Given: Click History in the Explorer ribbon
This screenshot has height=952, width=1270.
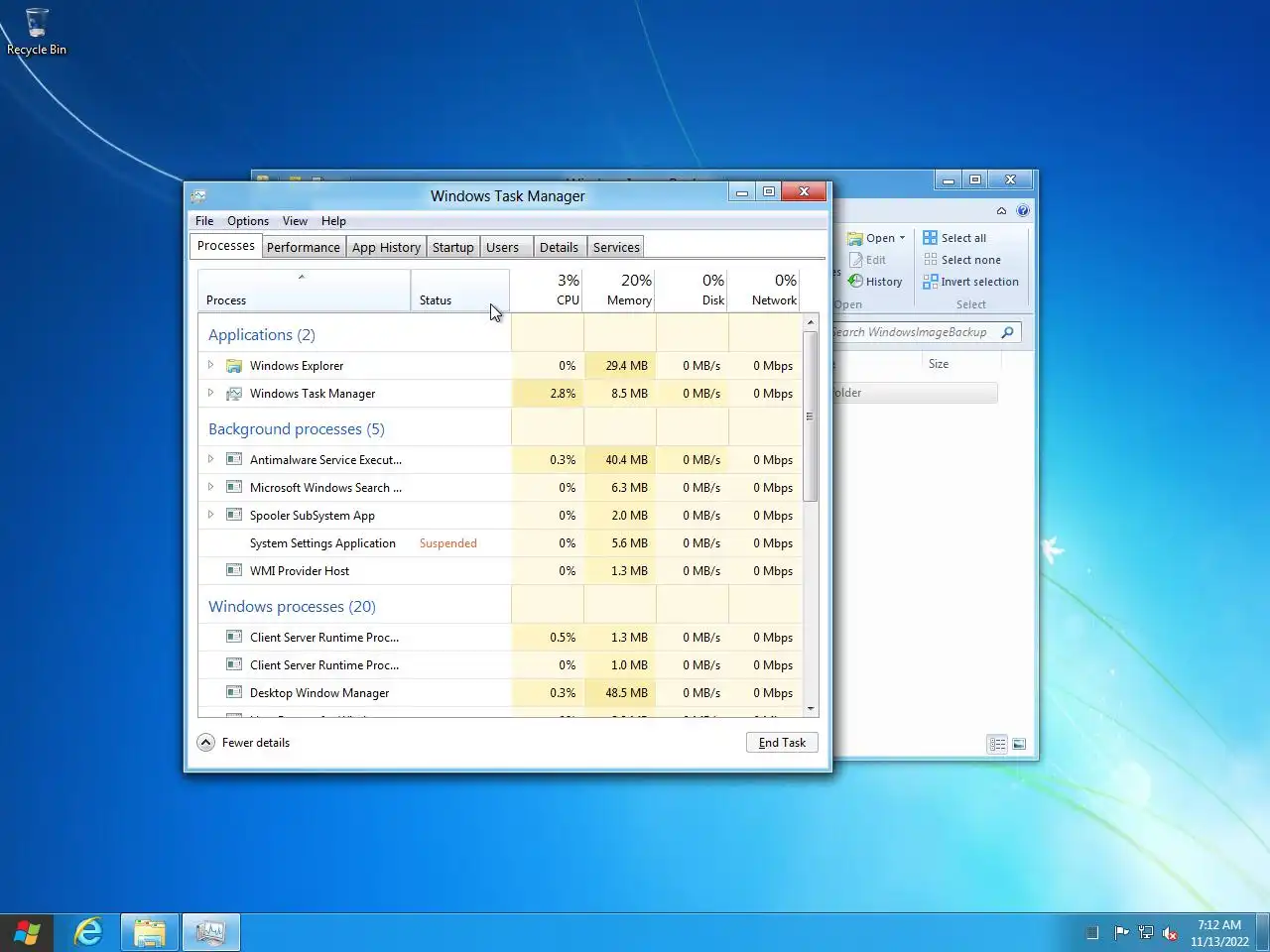Looking at the screenshot, I should click(x=875, y=282).
